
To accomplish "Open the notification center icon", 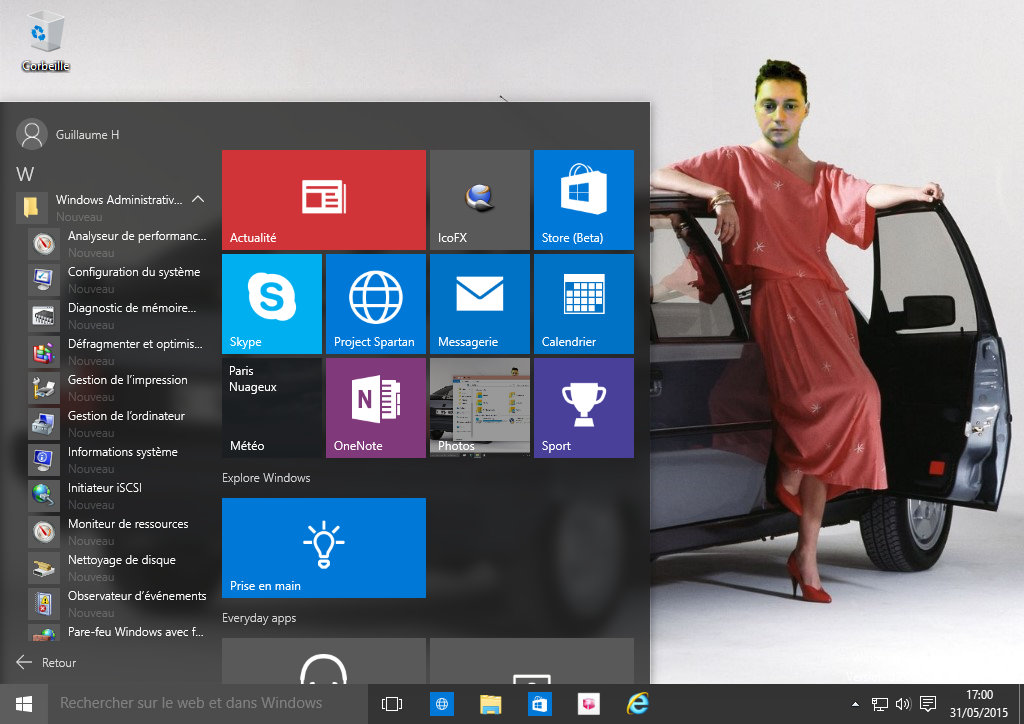I will [927, 704].
